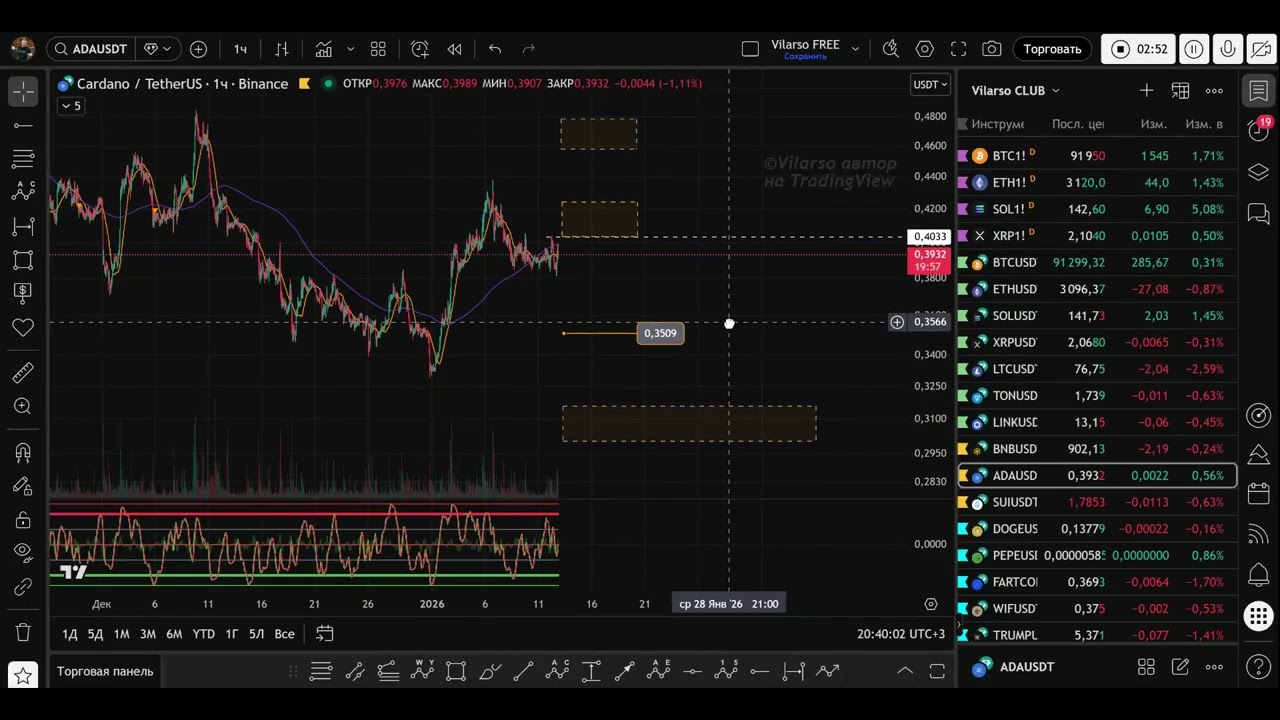1280x720 pixels.
Task: Open time axis settings gear
Action: click(931, 604)
